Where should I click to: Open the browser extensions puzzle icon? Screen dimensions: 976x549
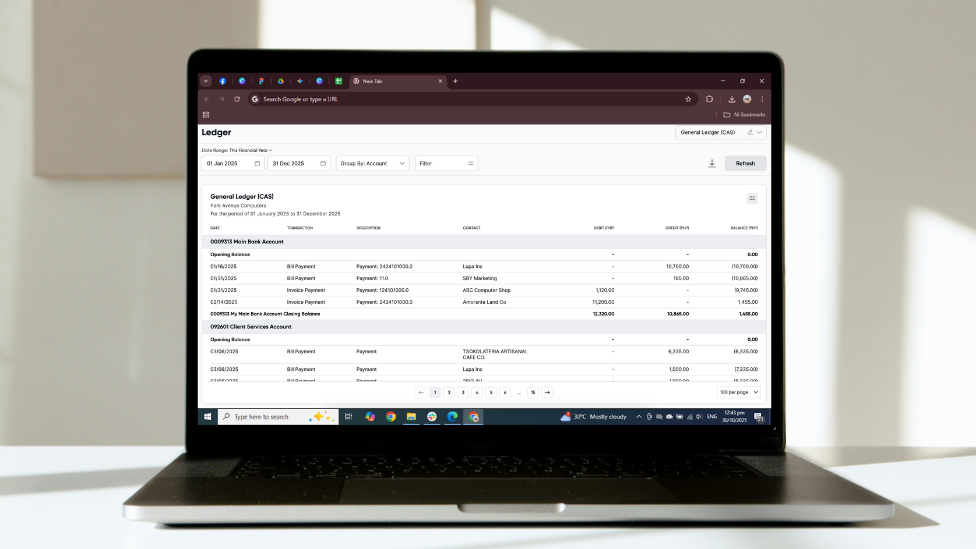710,99
